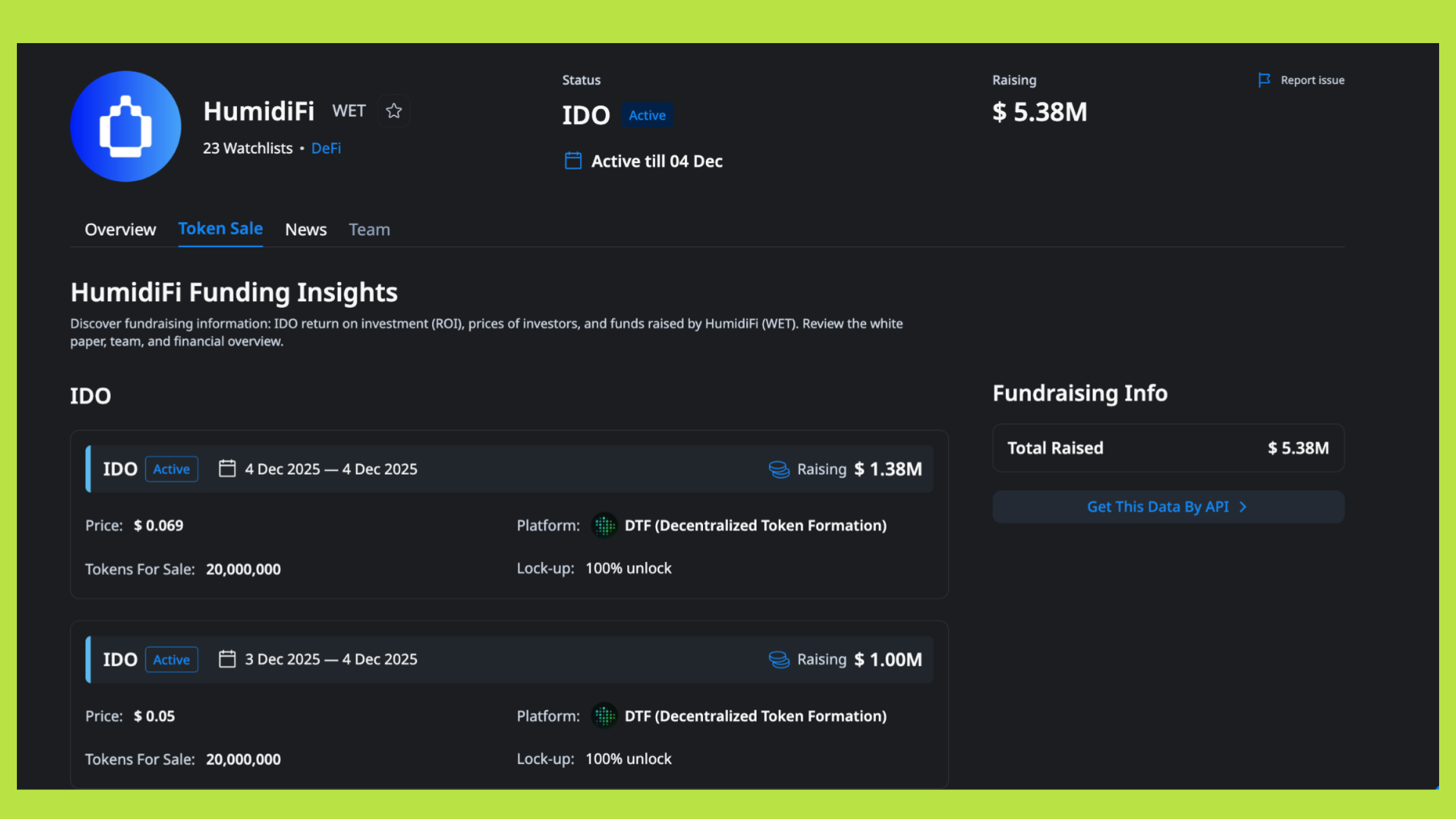This screenshot has height=819, width=1456.
Task: Click the coins icon next to Raising $1.00M
Action: [x=779, y=659]
